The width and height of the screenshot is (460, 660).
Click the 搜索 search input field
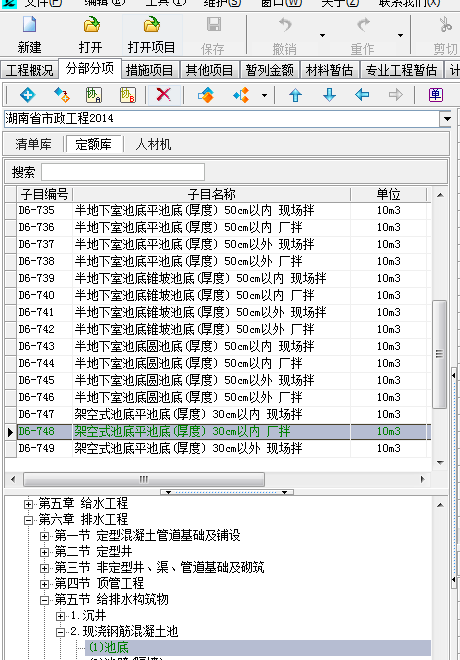(x=123, y=172)
